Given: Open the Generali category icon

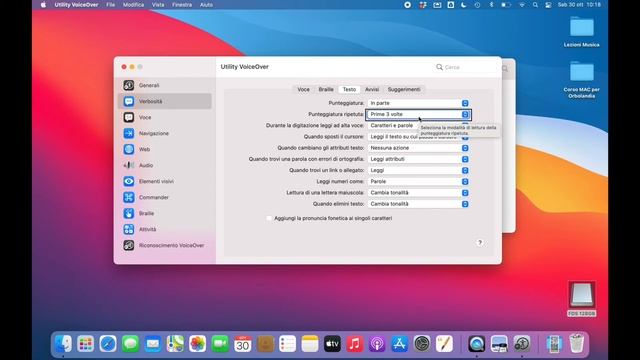Looking at the screenshot, I should 129,85.
